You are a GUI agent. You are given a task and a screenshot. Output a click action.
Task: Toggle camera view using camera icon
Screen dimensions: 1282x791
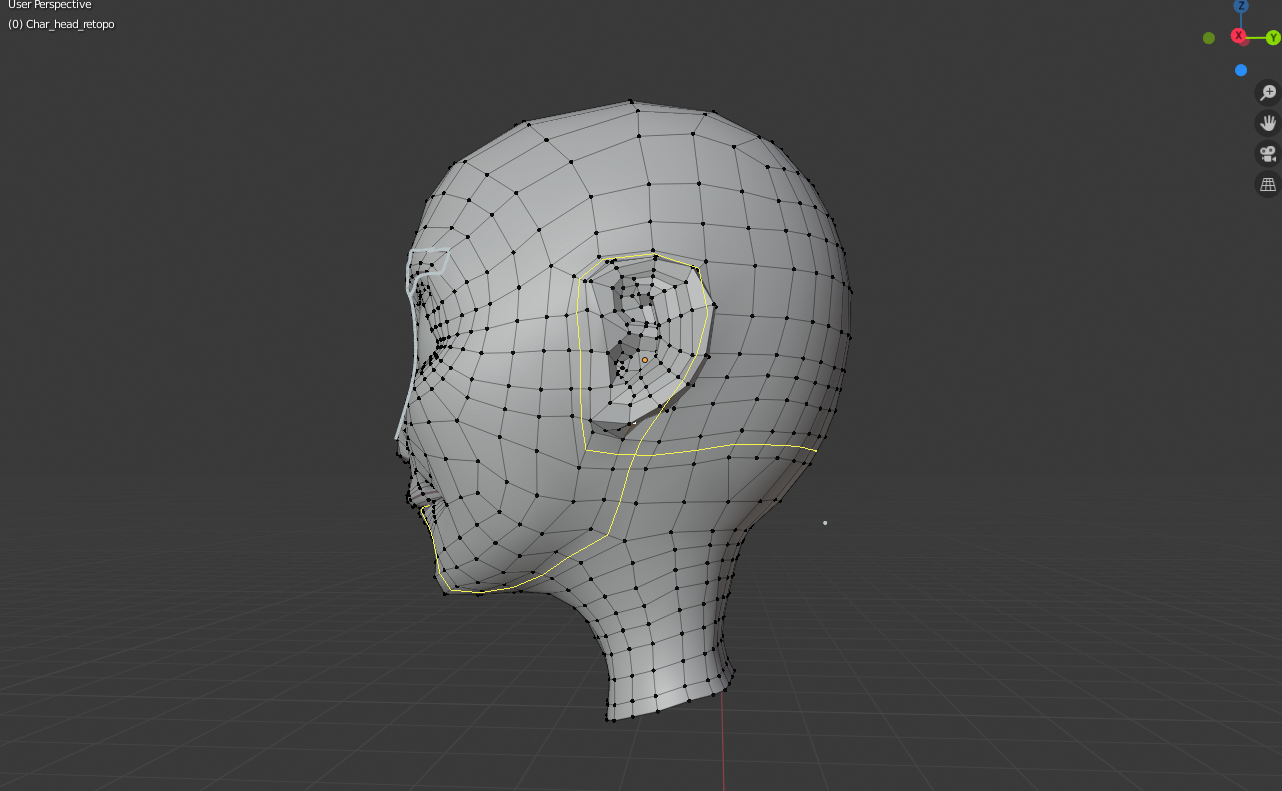click(x=1267, y=153)
